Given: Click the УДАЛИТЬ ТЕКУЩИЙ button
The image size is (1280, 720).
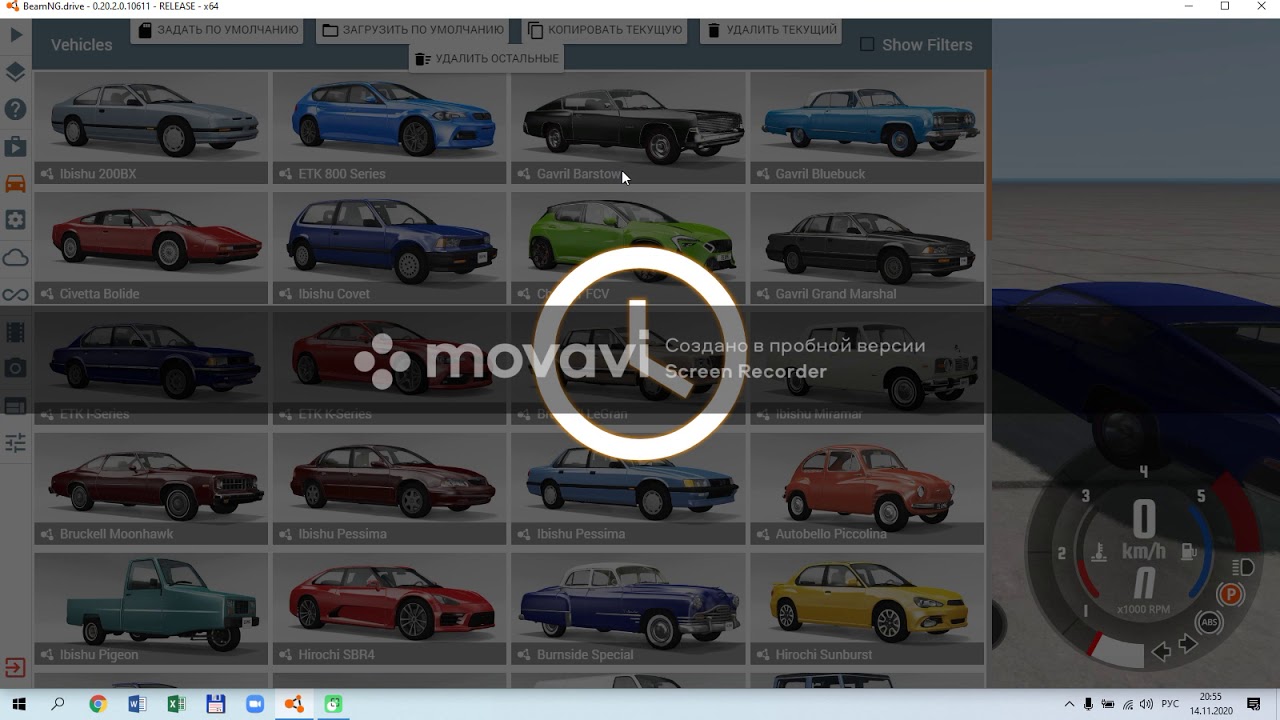Looking at the screenshot, I should 771,30.
